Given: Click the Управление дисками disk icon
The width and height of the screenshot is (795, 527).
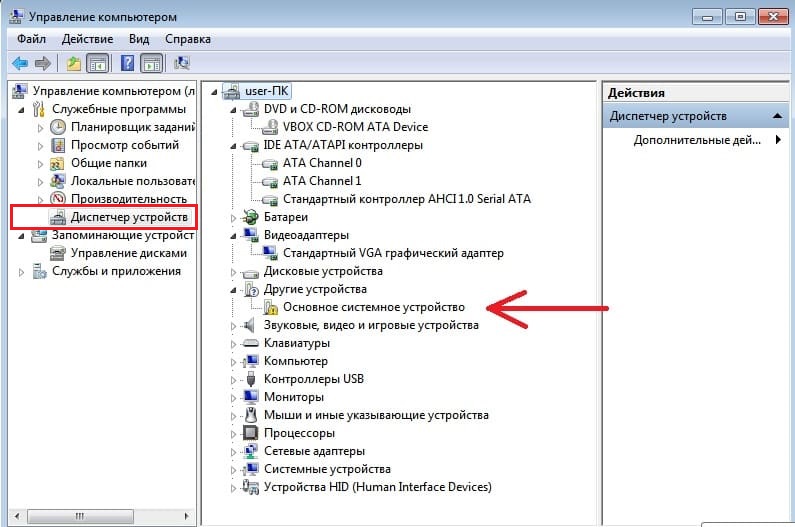Looking at the screenshot, I should tap(58, 253).
